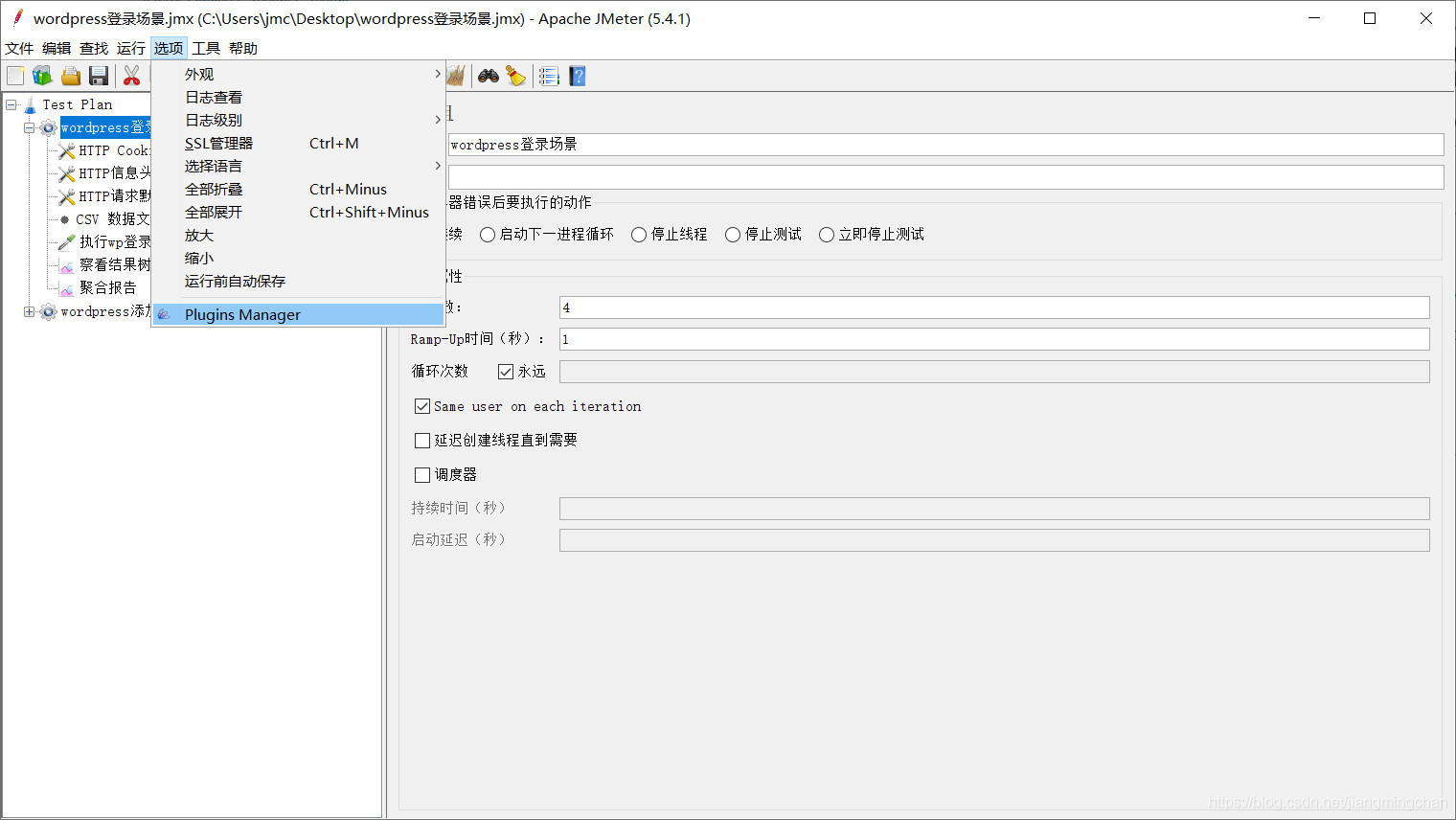
Task: Open the 帮助 menu
Action: [243, 48]
